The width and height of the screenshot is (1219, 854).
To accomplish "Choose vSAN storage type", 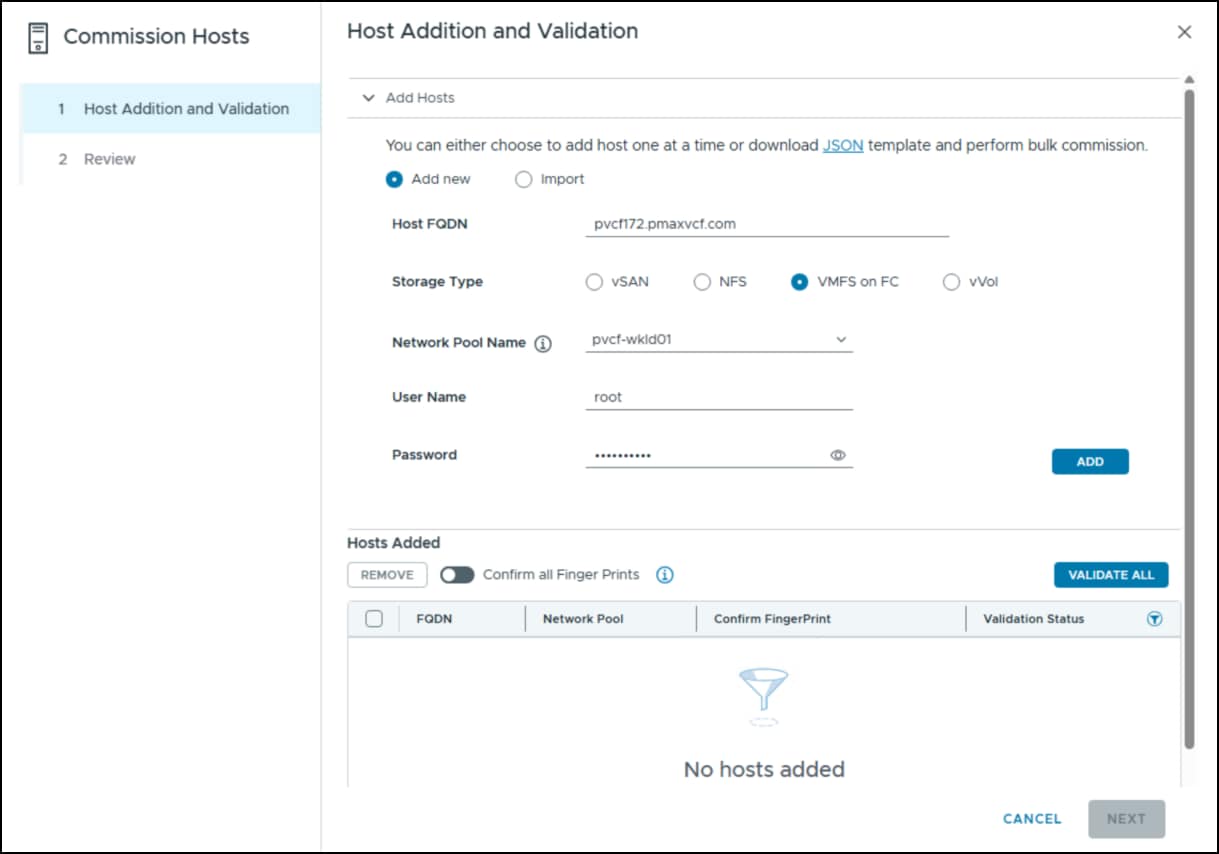I will (594, 282).
